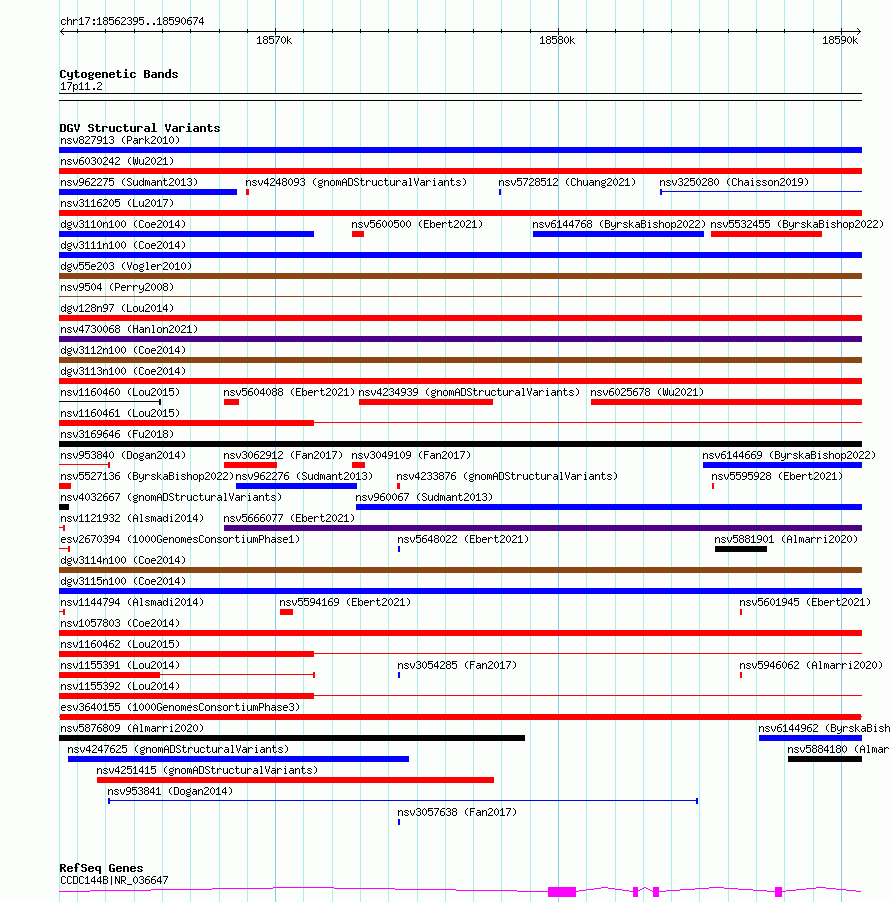Click the purple nsv4730068 (Hanlon2021) bar
The width and height of the screenshot is (890, 902).
pyautogui.click(x=460, y=339)
